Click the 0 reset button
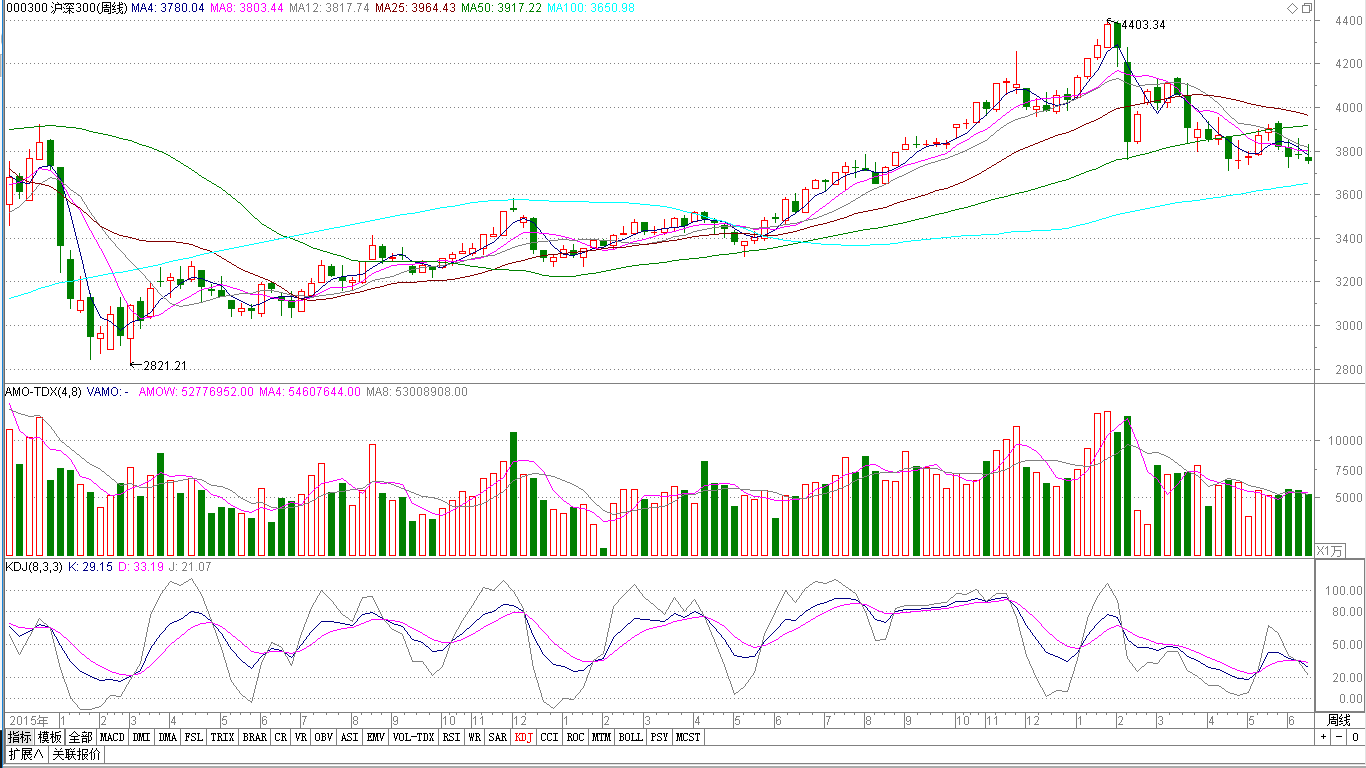This screenshot has width=1366, height=768. tap(1355, 737)
